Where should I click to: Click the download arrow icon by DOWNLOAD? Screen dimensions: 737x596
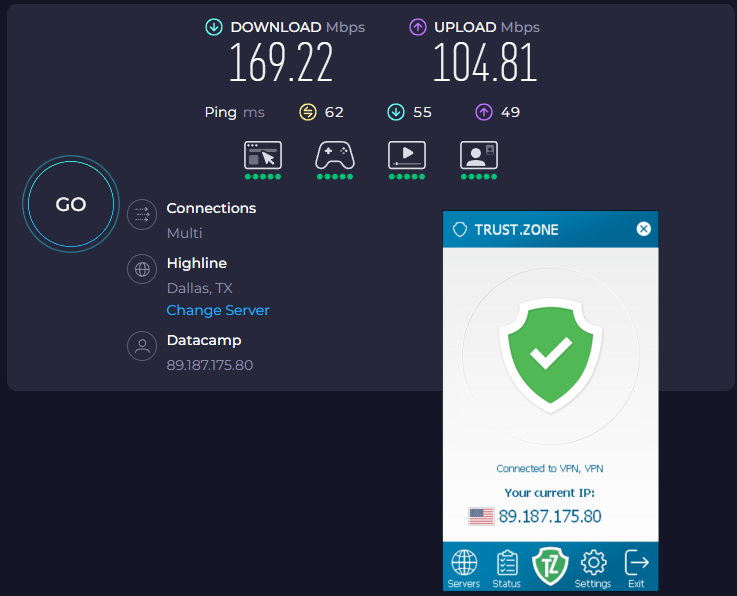(x=214, y=27)
